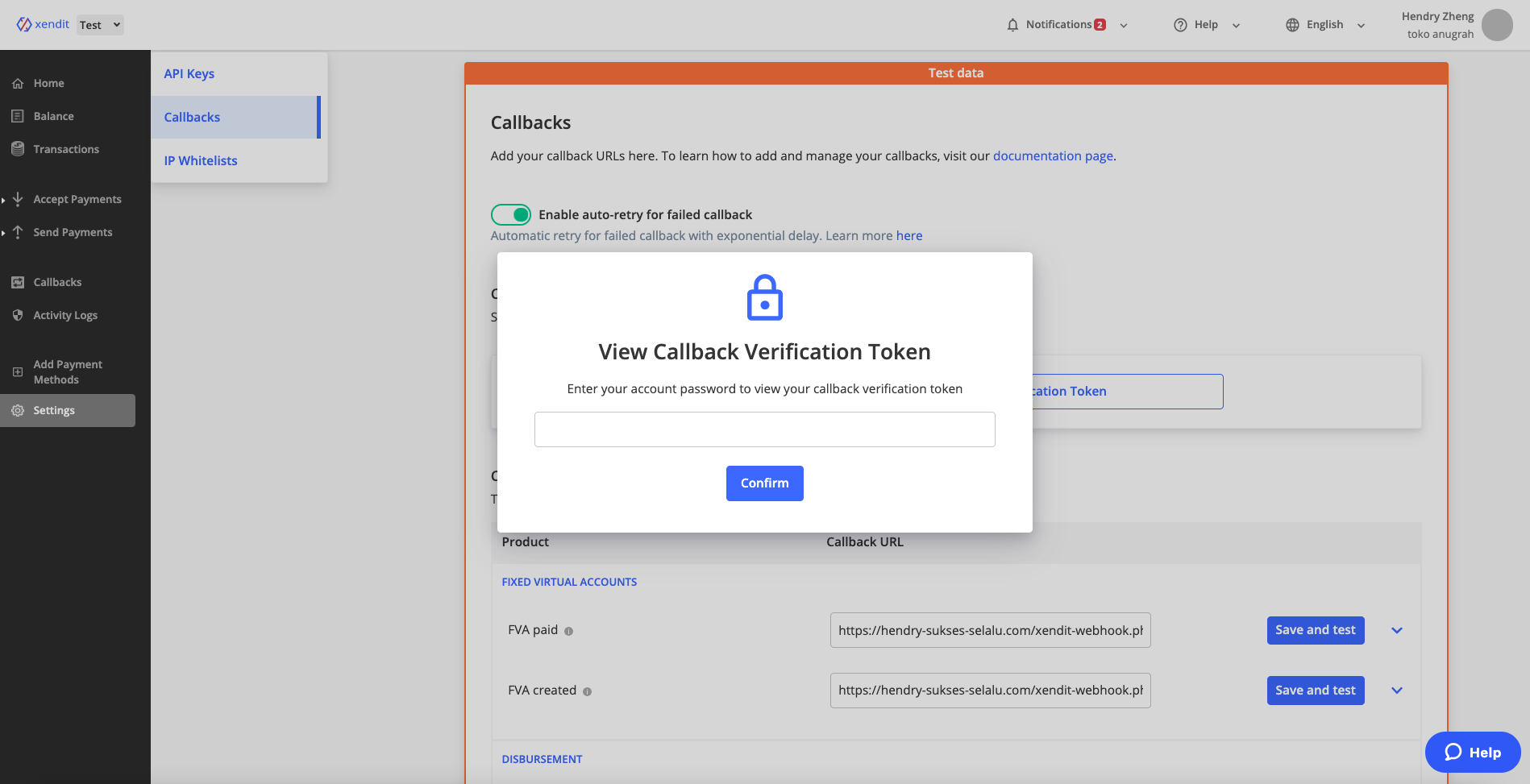Screen dimensions: 1530x784
Task: Open Activity Logs shield icon
Action: 18,315
